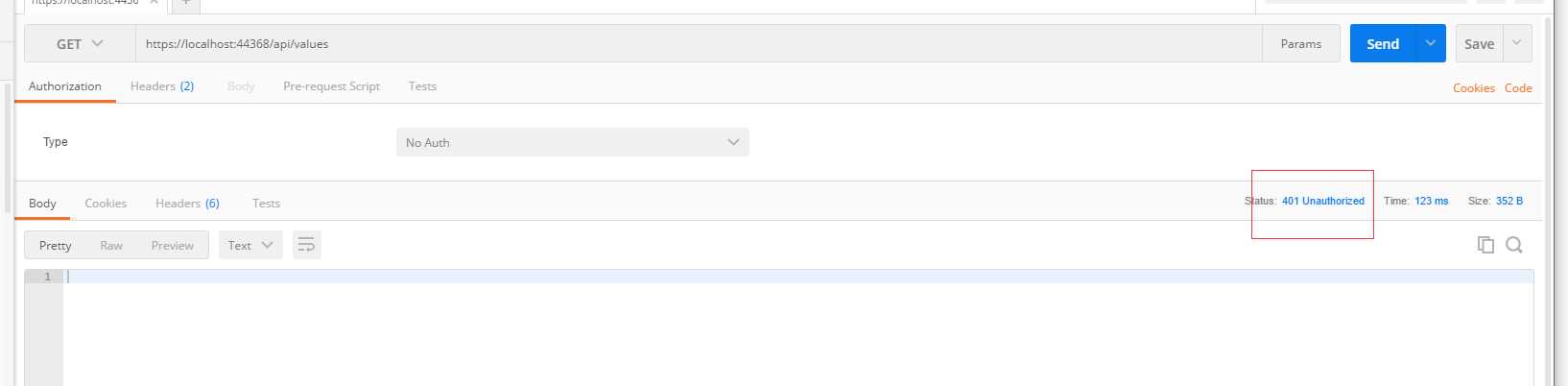Image resolution: width=1568 pixels, height=386 pixels.
Task: Toggle the line wrap icon
Action: point(306,245)
